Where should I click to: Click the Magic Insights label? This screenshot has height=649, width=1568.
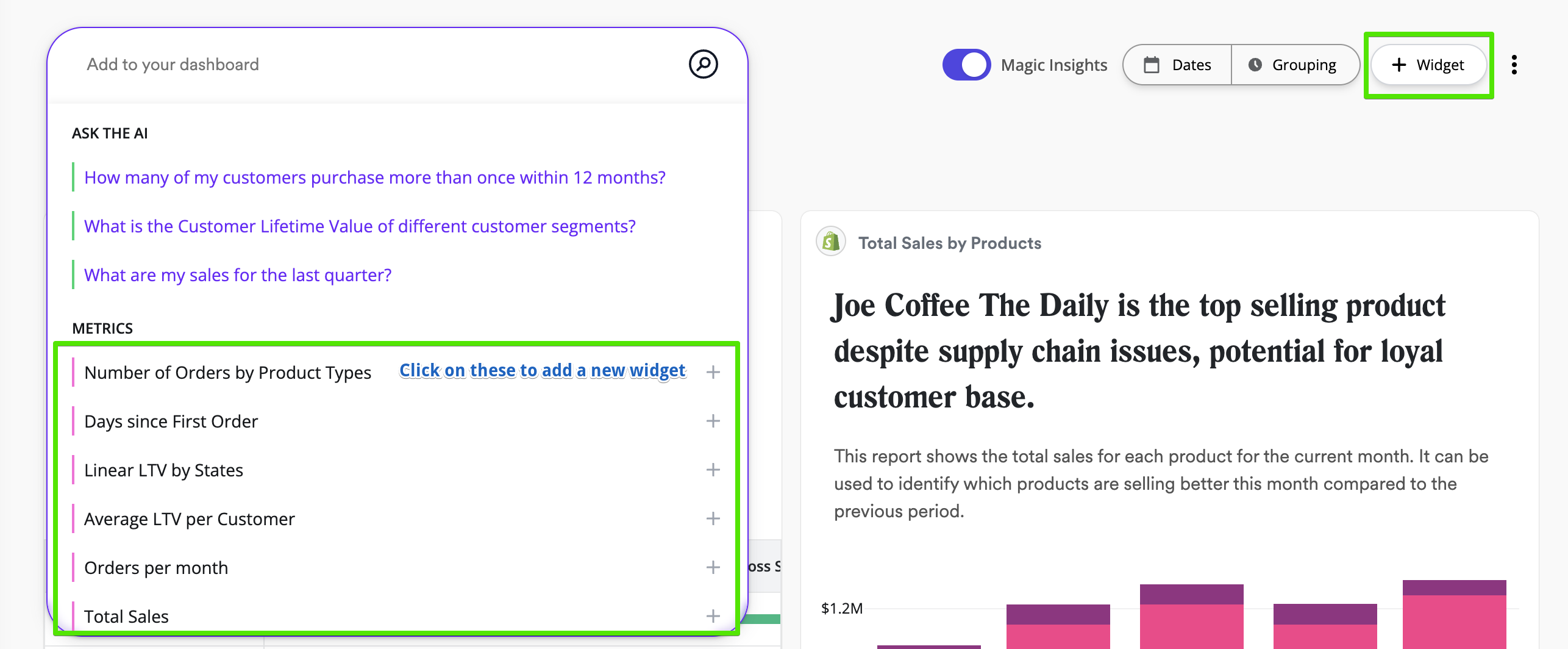pyautogui.click(x=1054, y=65)
